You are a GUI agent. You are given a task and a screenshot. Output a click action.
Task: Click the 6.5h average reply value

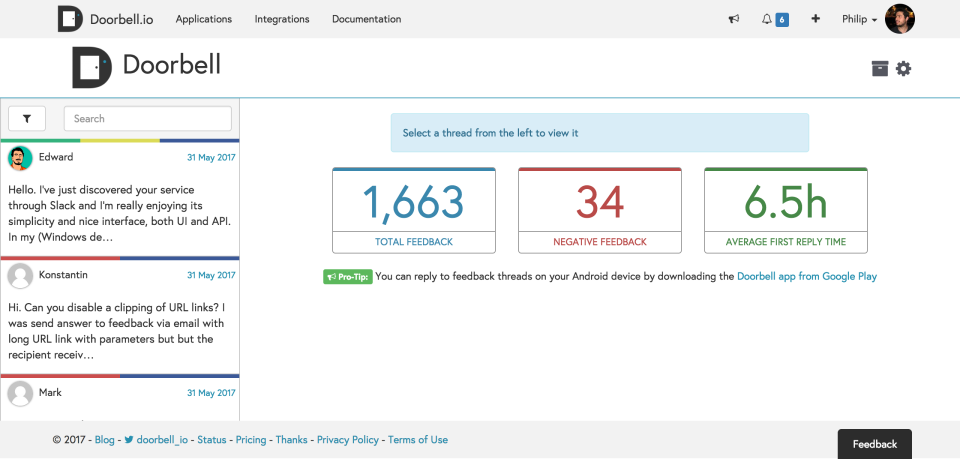(x=786, y=202)
